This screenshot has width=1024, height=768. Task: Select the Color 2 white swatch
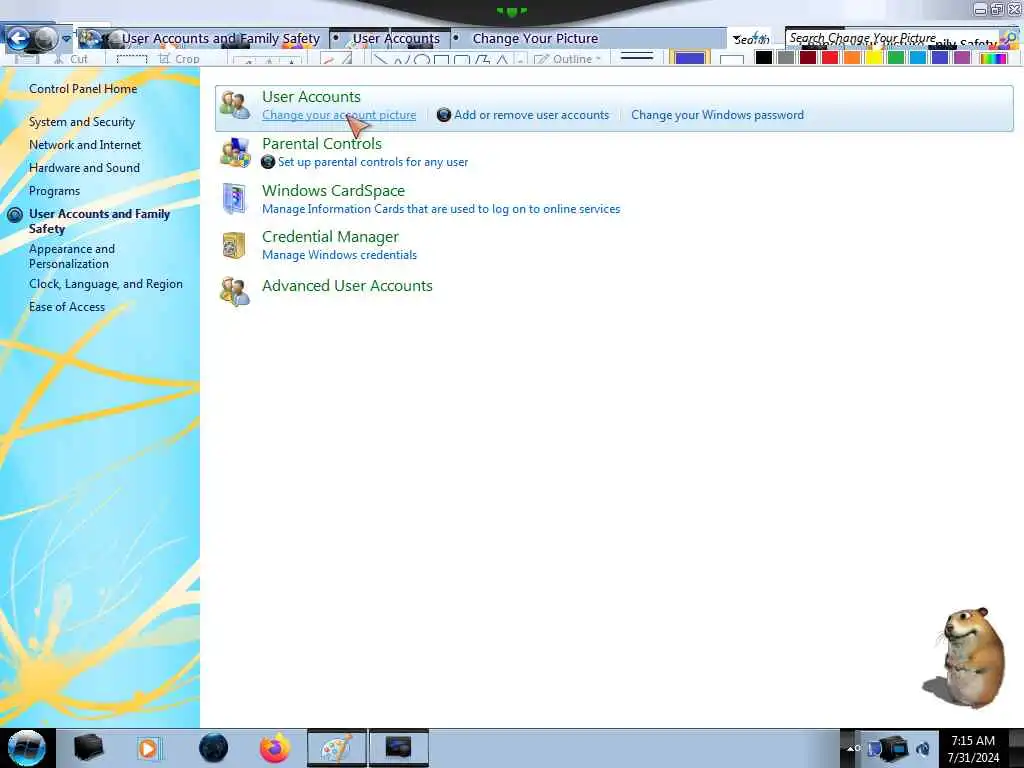731,59
